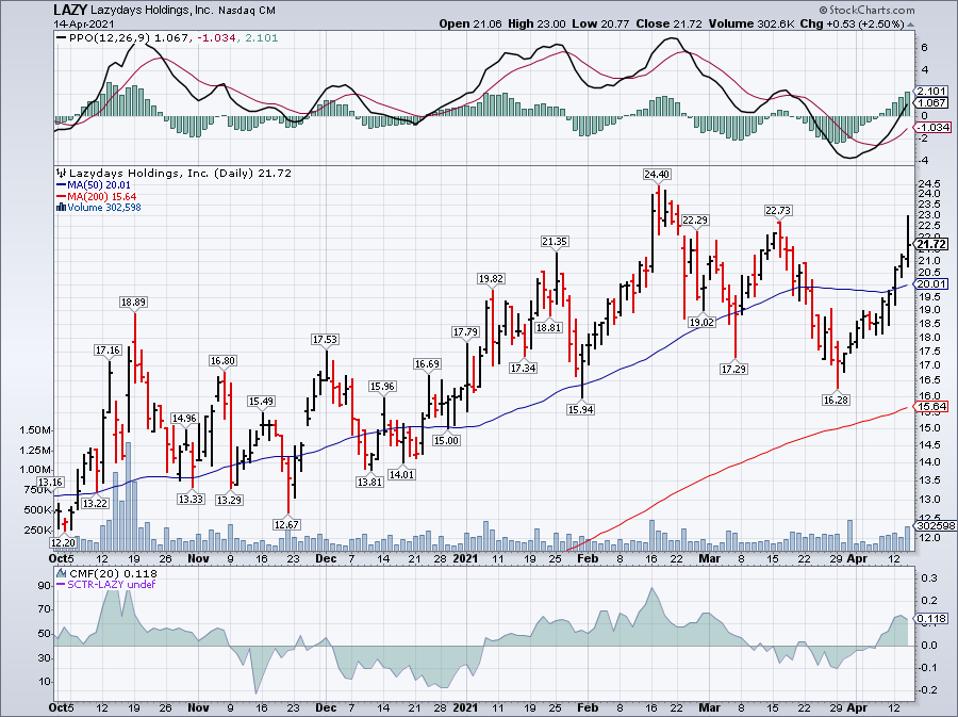Click the 17.29 March low label
Viewport: 958px width, 717px height.
point(733,369)
